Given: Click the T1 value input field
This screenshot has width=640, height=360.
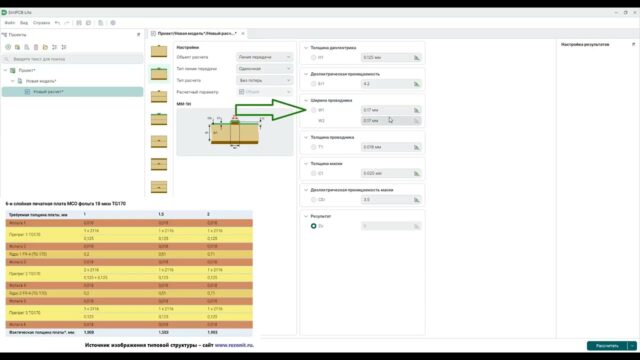Looking at the screenshot, I should pos(386,147).
